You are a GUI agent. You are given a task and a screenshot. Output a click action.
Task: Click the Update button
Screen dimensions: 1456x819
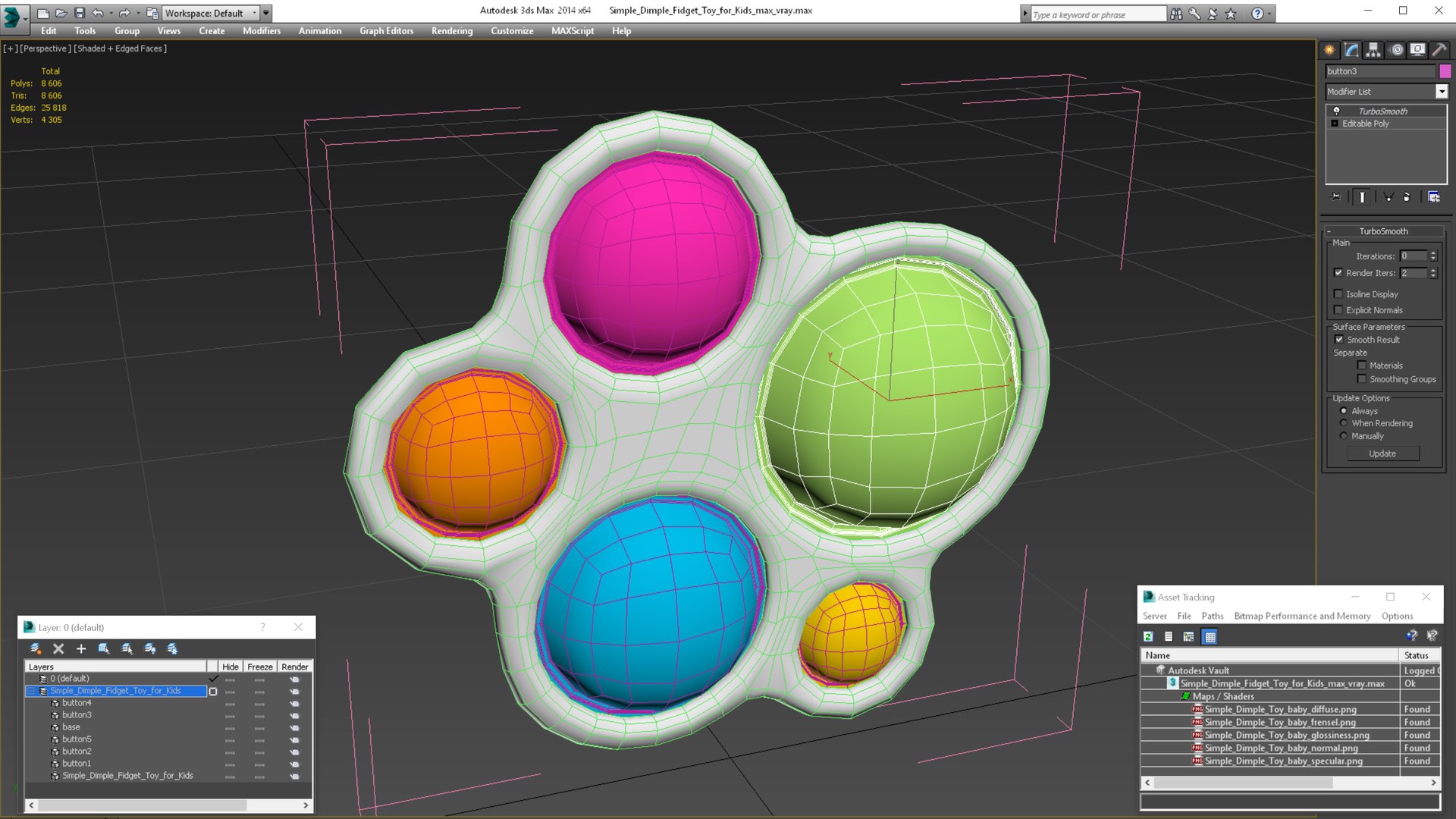click(1382, 453)
